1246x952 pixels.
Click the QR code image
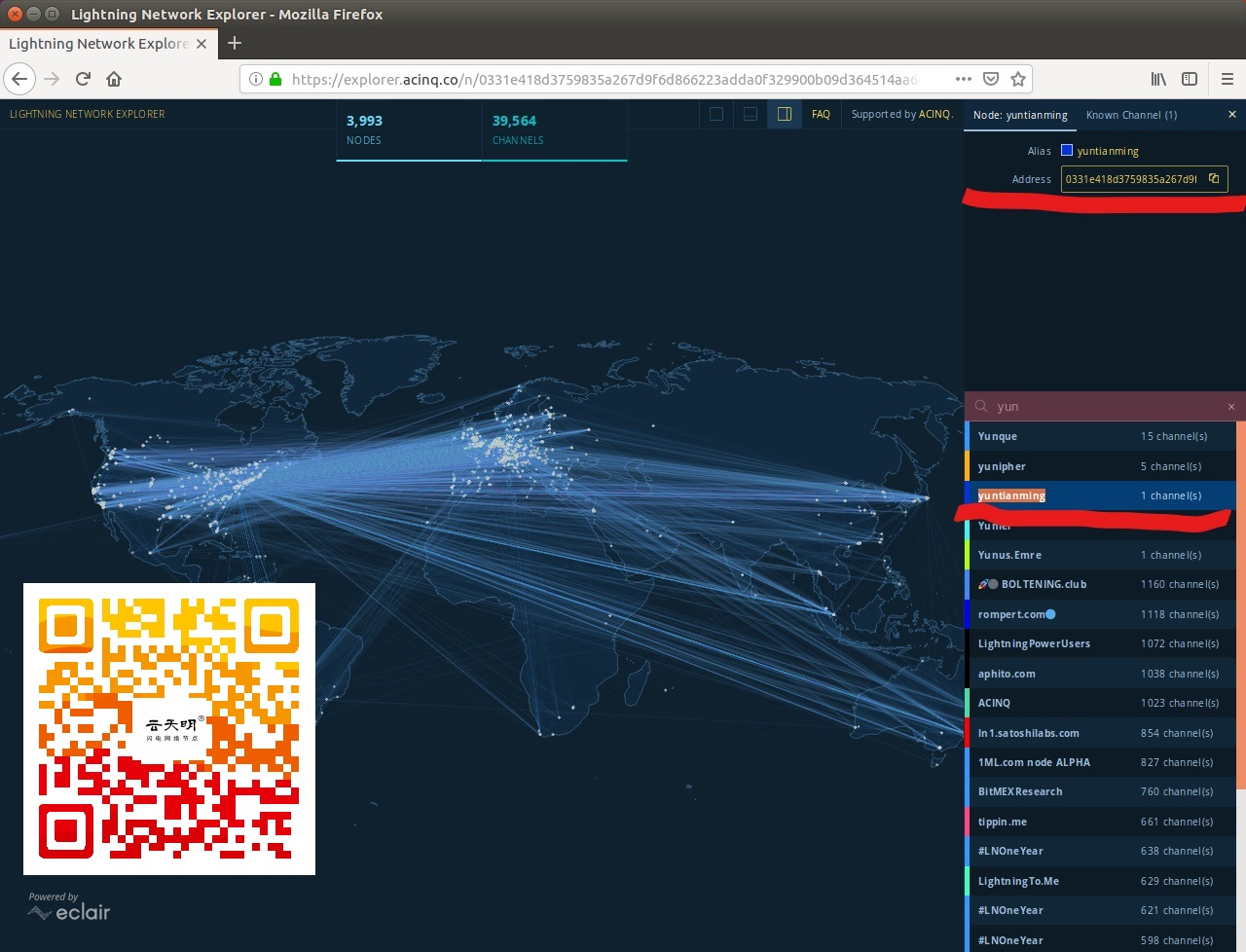click(169, 729)
